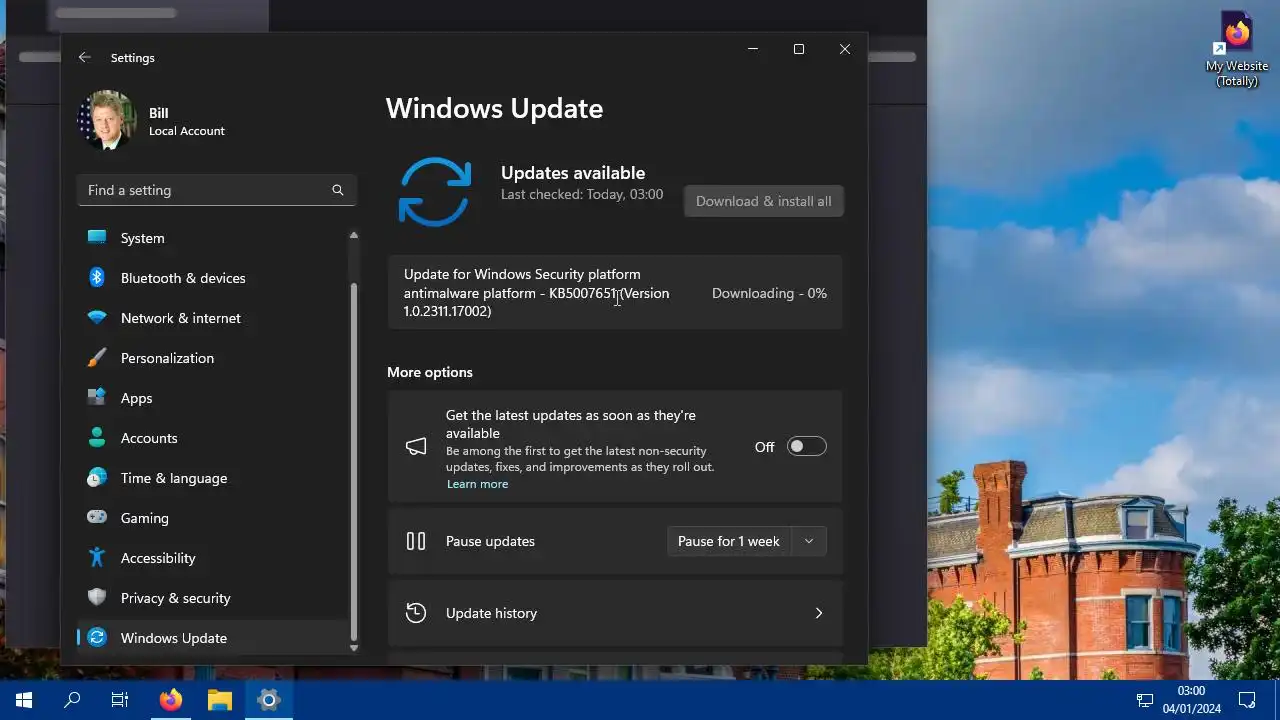Click the sidebar vertical scrollbar thumb
1280x720 pixels.
(353, 460)
